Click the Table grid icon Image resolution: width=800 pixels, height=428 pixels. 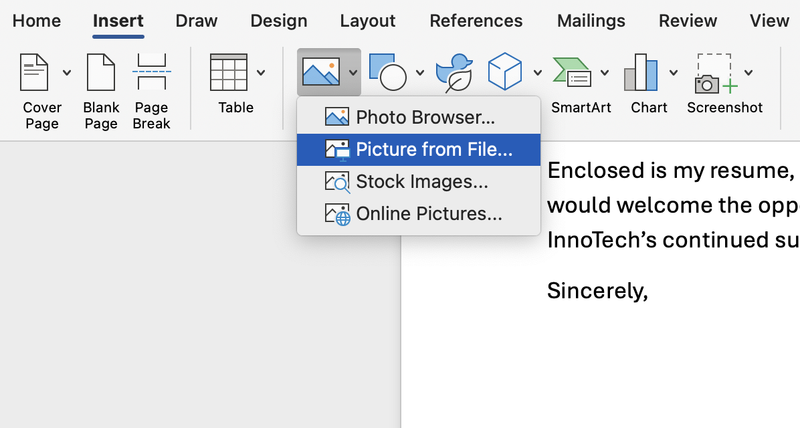[x=228, y=73]
